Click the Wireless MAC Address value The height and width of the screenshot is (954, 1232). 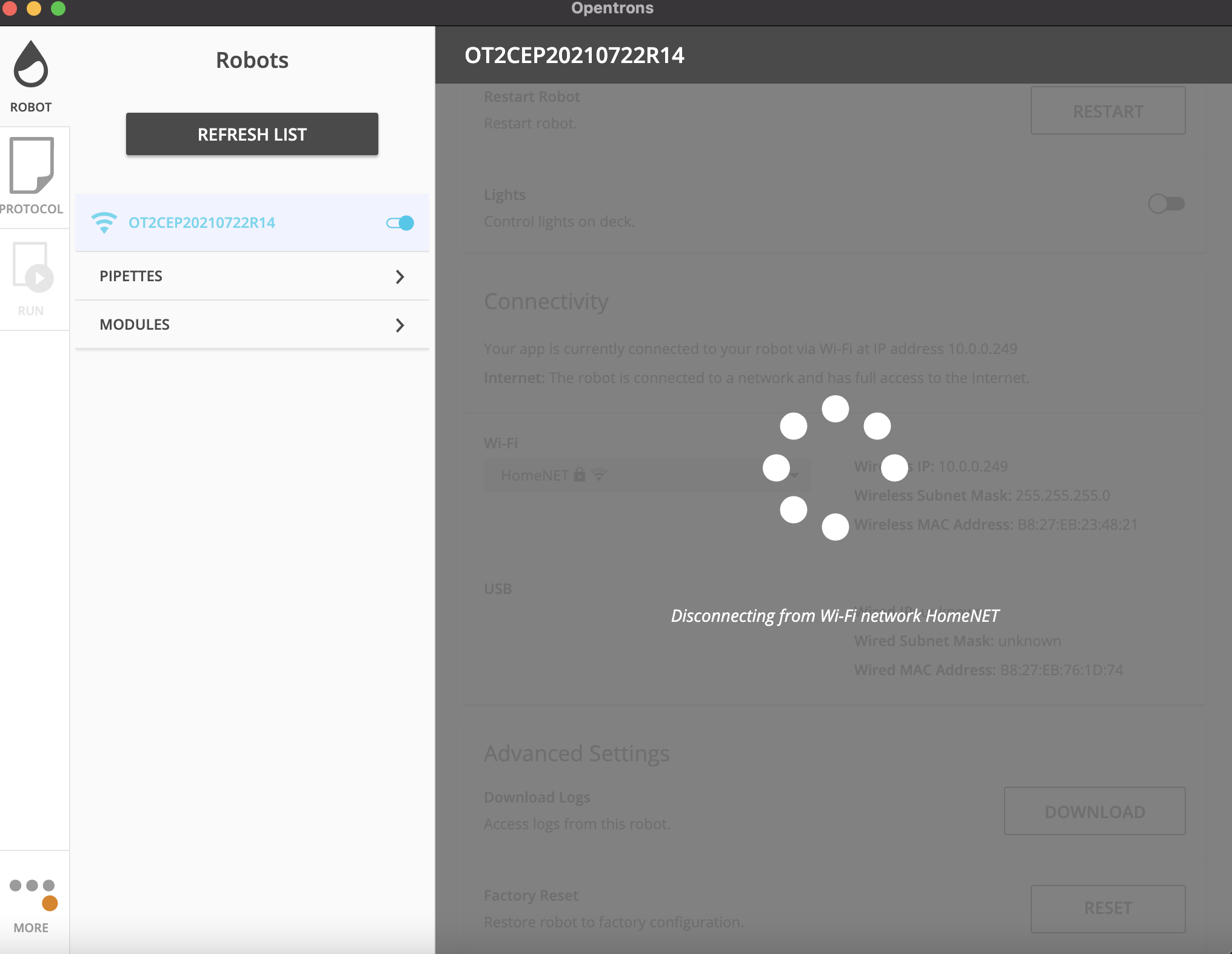tap(1077, 524)
